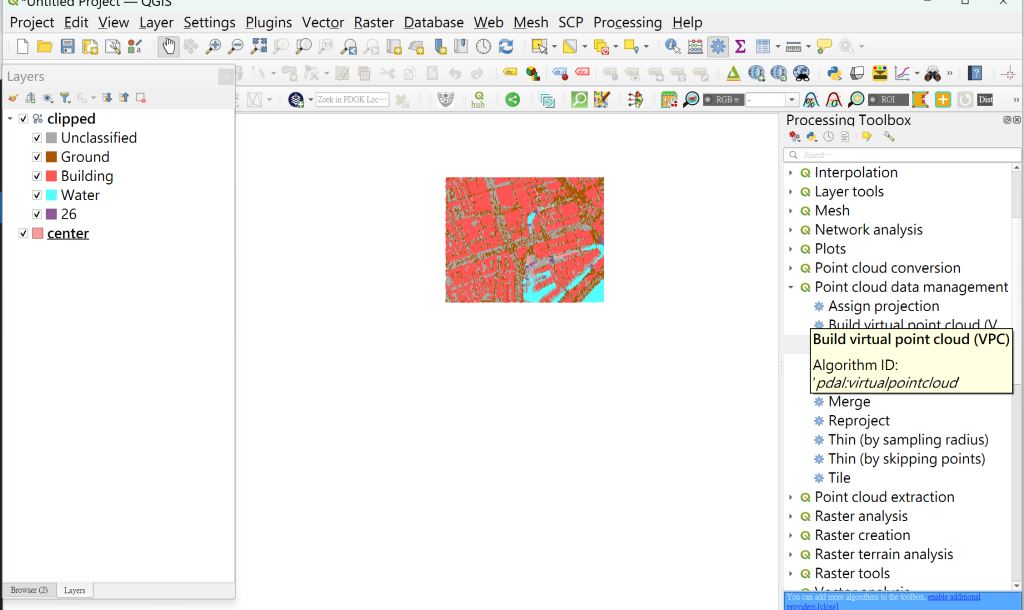Open the QGIS hub plugin icon
Screen dimensions: 1024x610
[x=479, y=99]
